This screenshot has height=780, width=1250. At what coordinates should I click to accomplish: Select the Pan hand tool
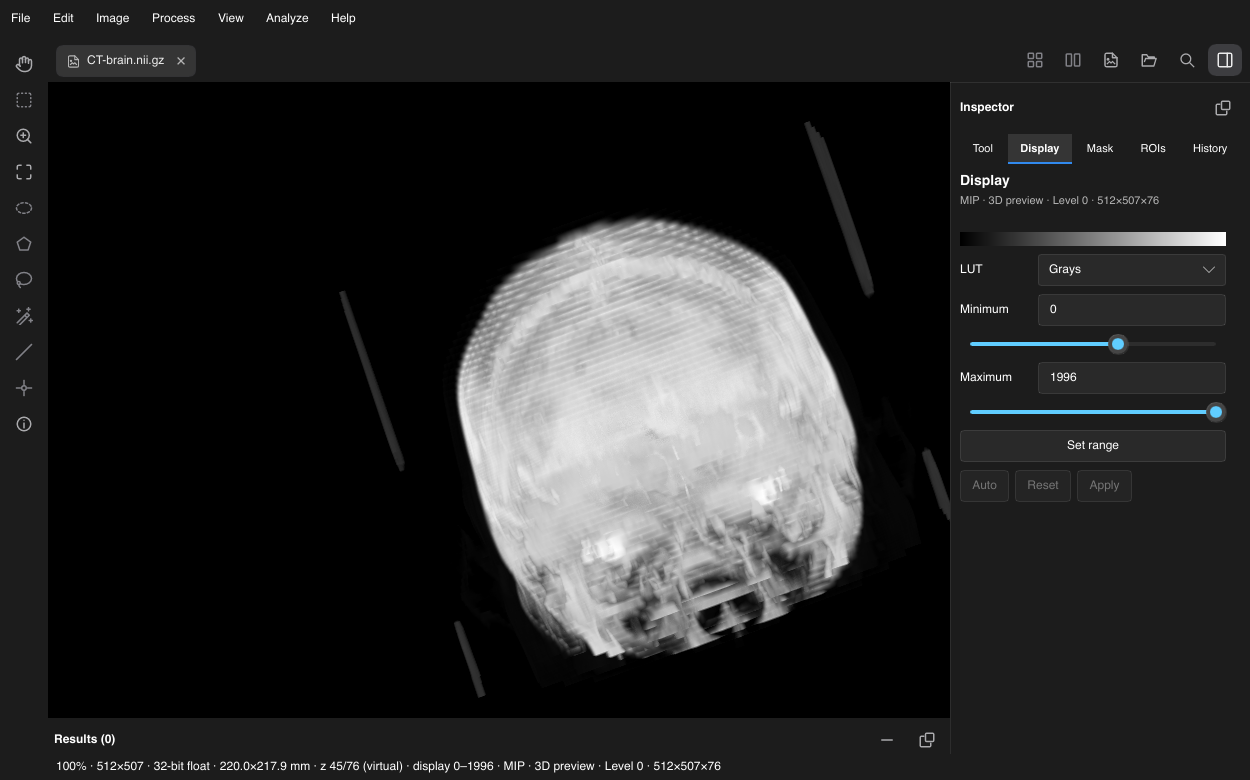pos(24,64)
